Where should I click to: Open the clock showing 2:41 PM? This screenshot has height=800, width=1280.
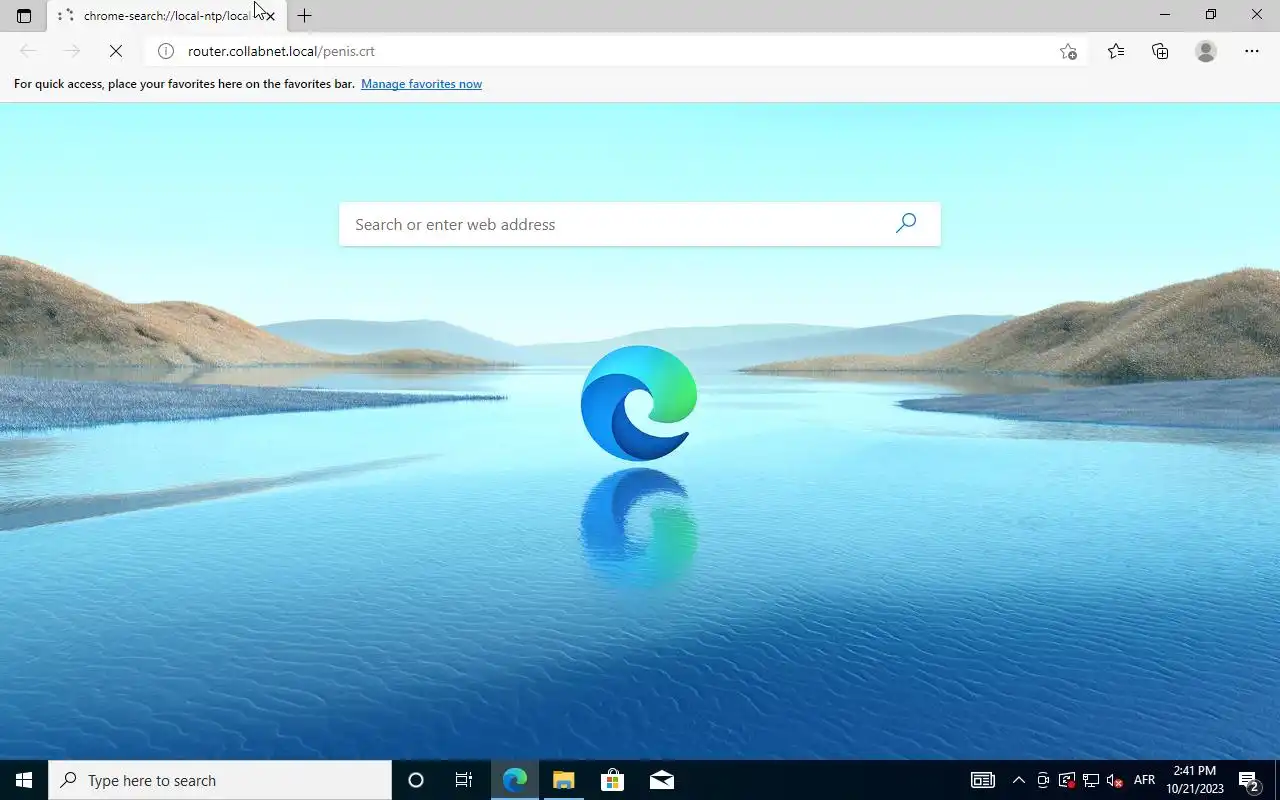point(1195,780)
